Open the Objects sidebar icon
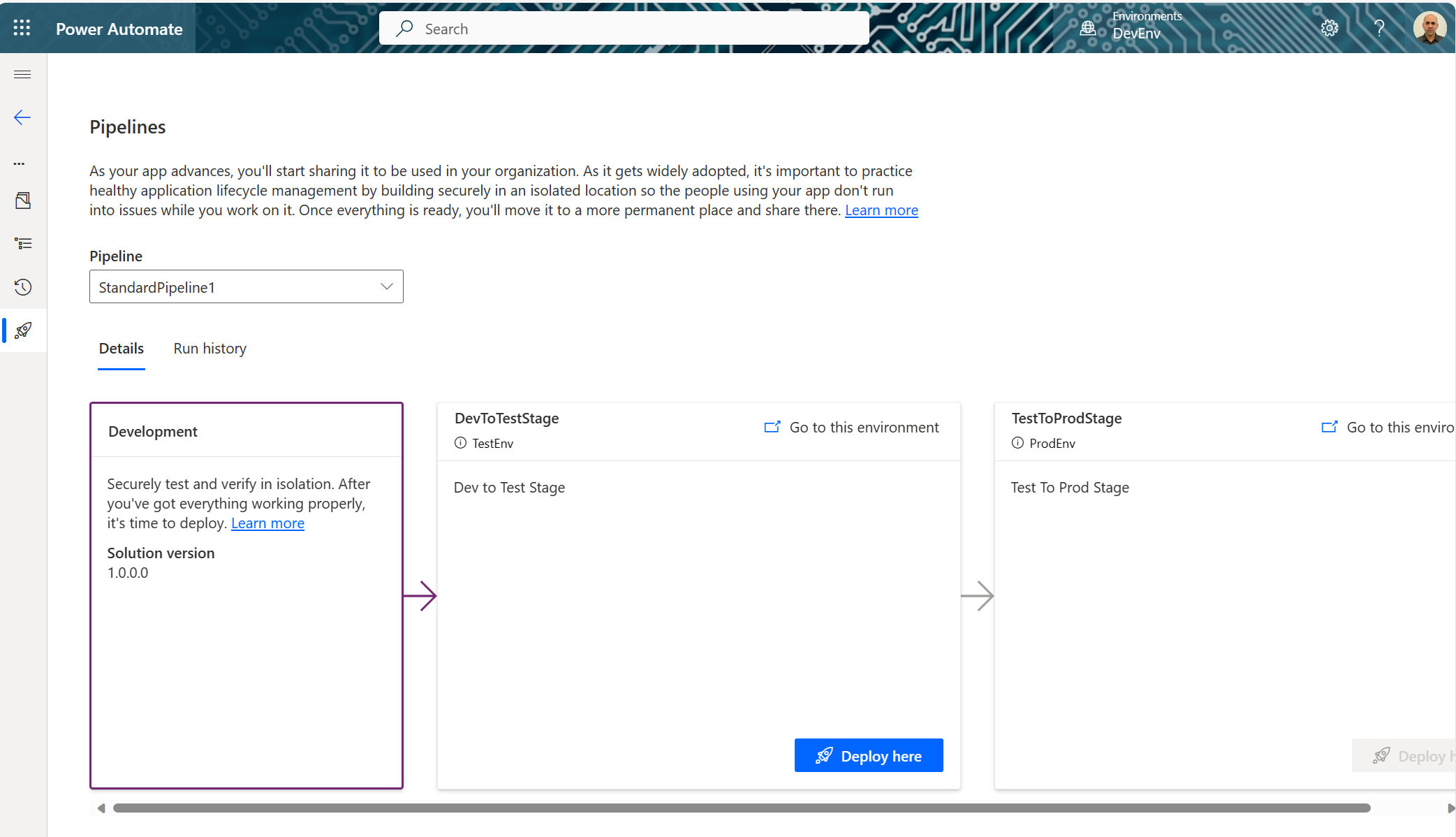The height and width of the screenshot is (837, 1456). click(x=23, y=201)
